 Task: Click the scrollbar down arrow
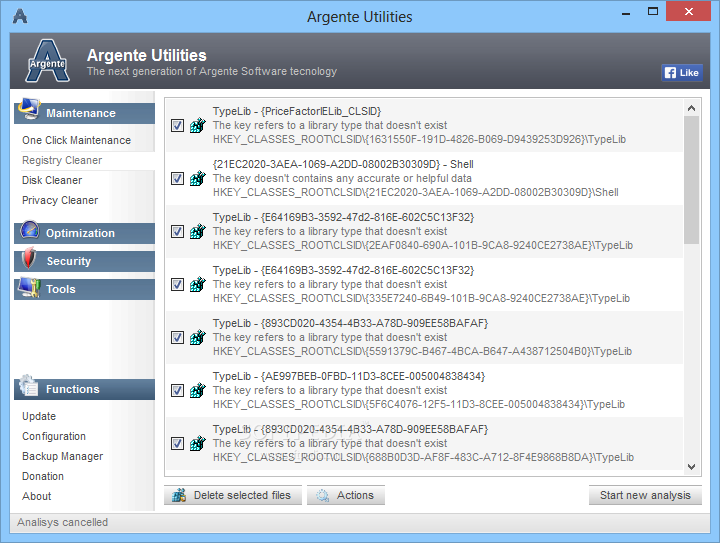(x=691, y=467)
